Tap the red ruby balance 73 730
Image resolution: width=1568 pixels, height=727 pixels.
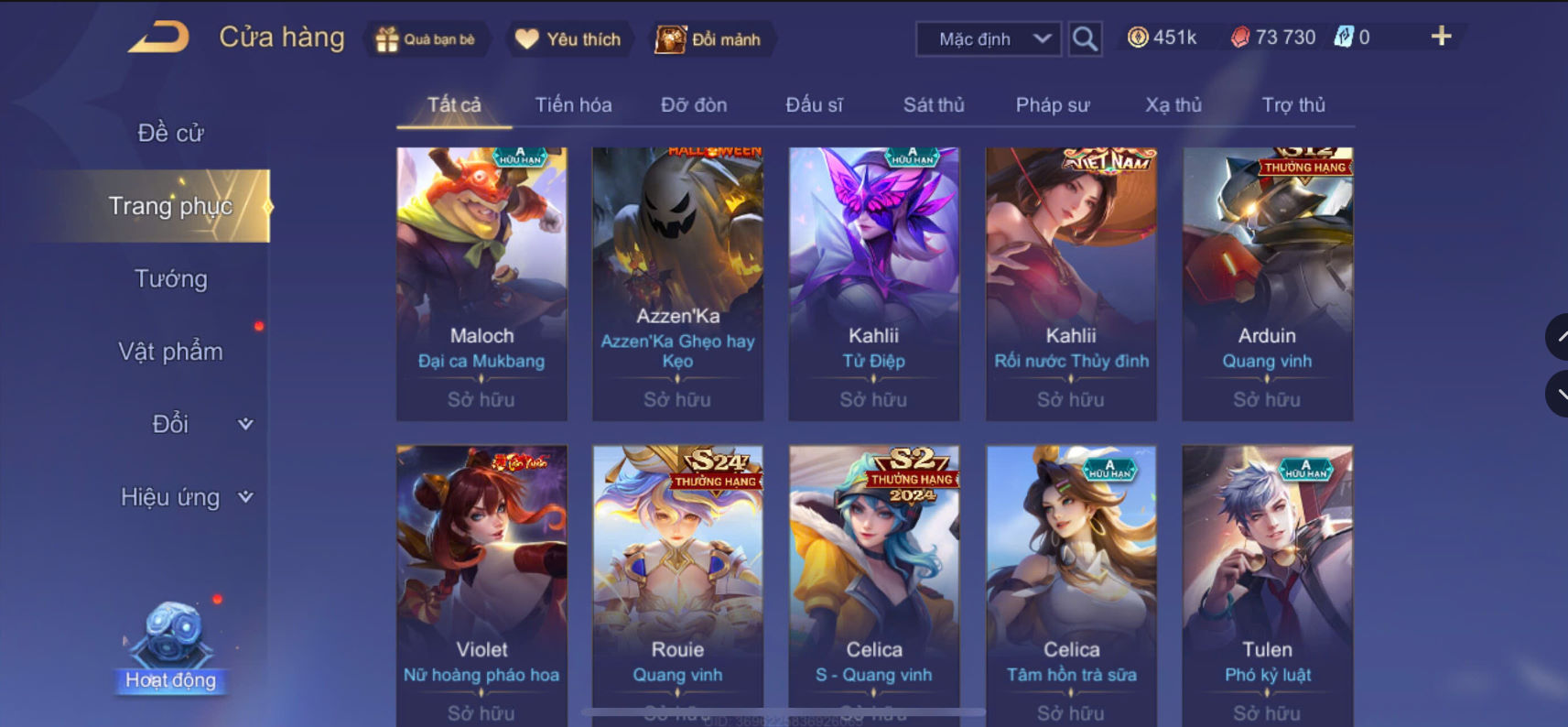click(x=1273, y=38)
